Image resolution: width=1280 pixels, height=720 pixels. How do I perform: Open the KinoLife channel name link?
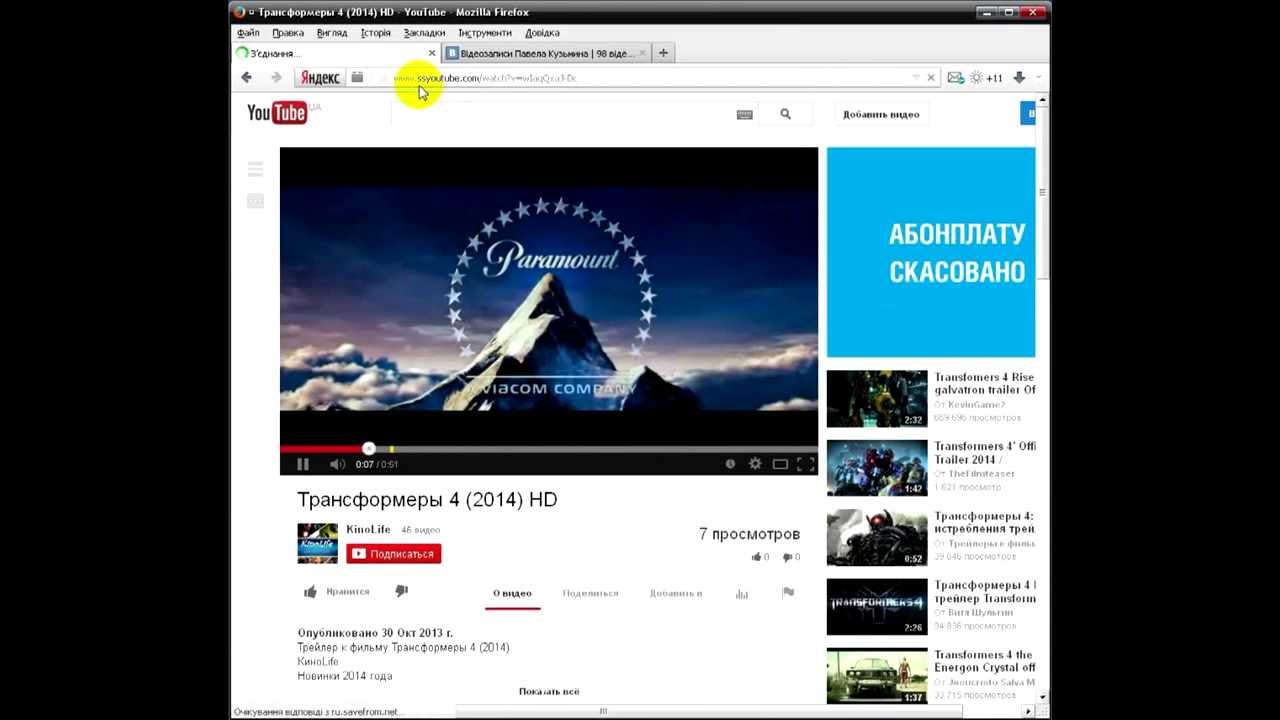368,529
